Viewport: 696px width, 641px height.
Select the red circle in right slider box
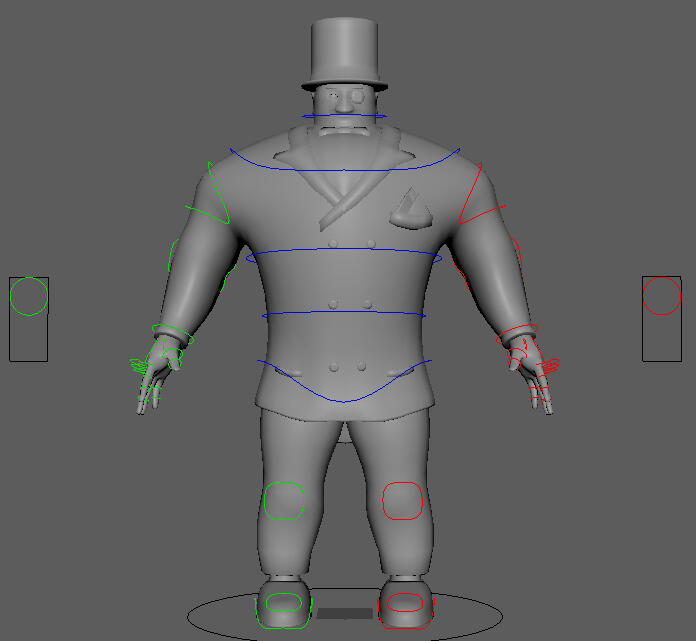661,296
